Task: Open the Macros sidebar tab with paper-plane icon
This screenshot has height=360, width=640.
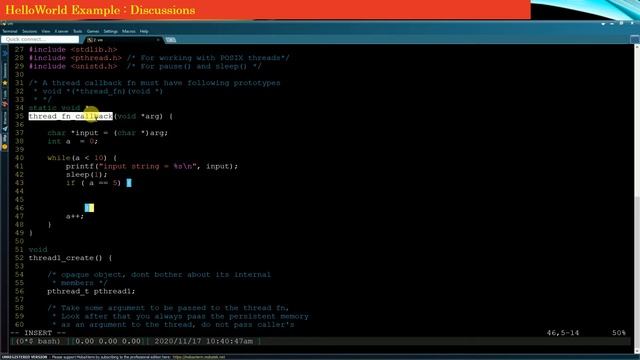Action: 5,121
